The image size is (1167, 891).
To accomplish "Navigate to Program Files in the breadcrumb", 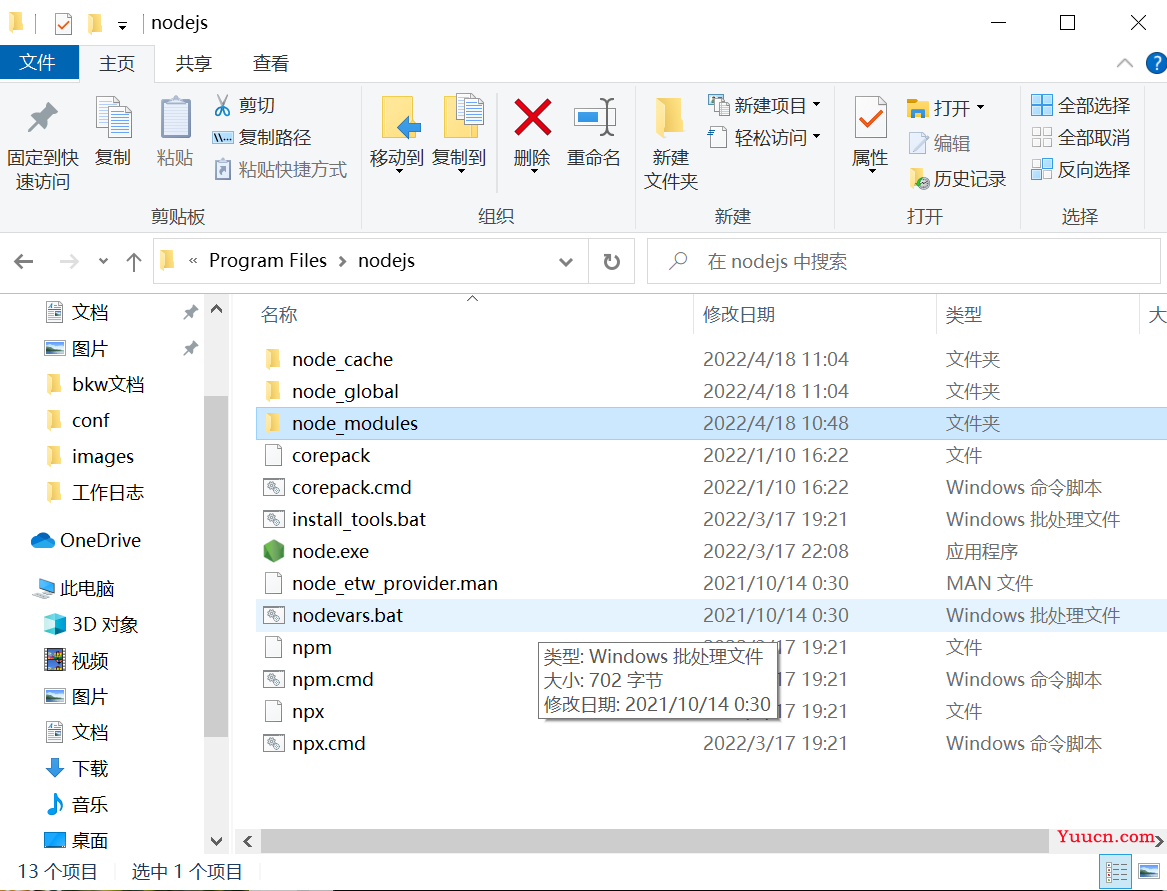I will coord(268,261).
